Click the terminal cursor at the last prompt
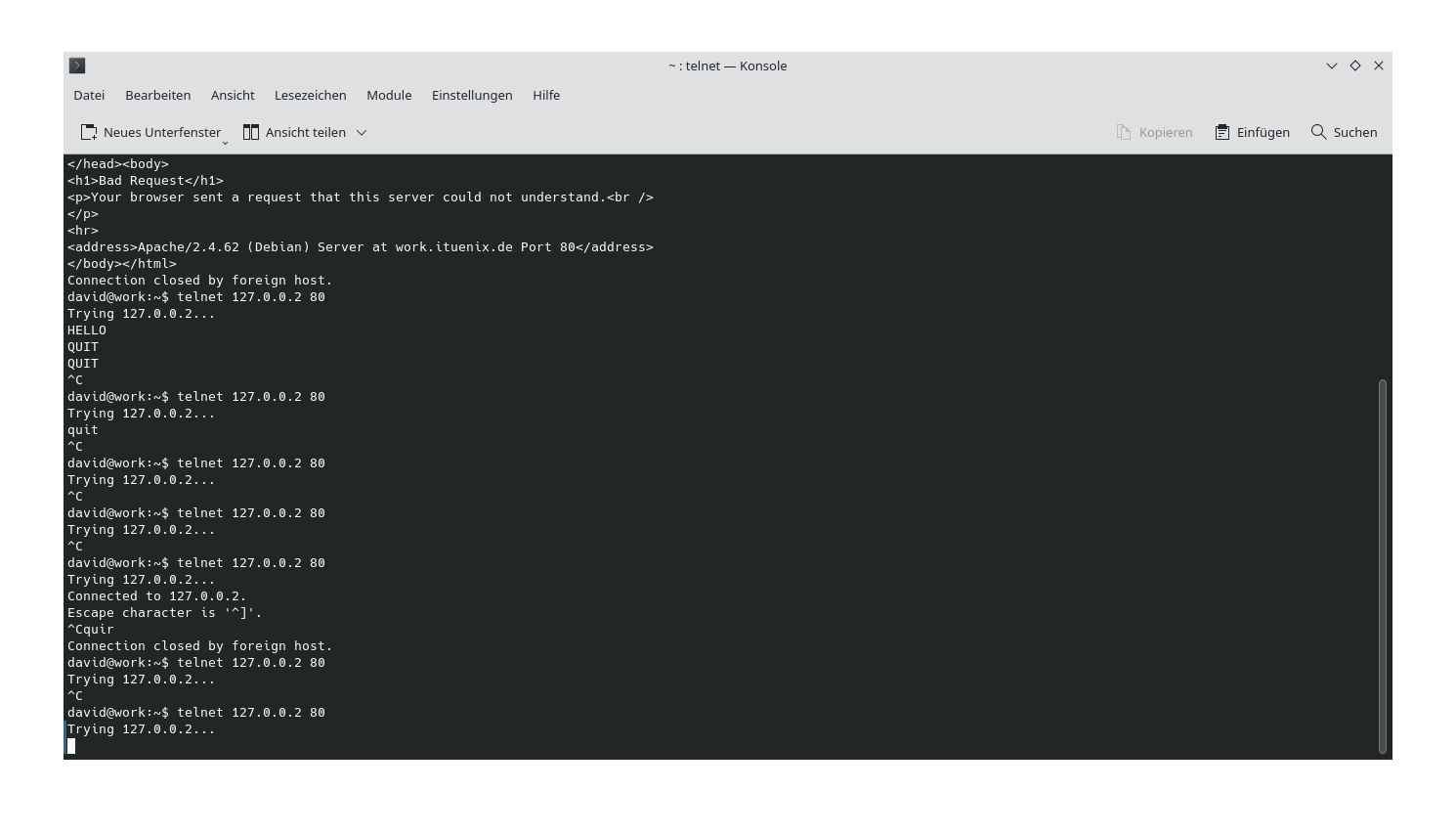The height and width of the screenshot is (835, 1456). (x=71, y=745)
